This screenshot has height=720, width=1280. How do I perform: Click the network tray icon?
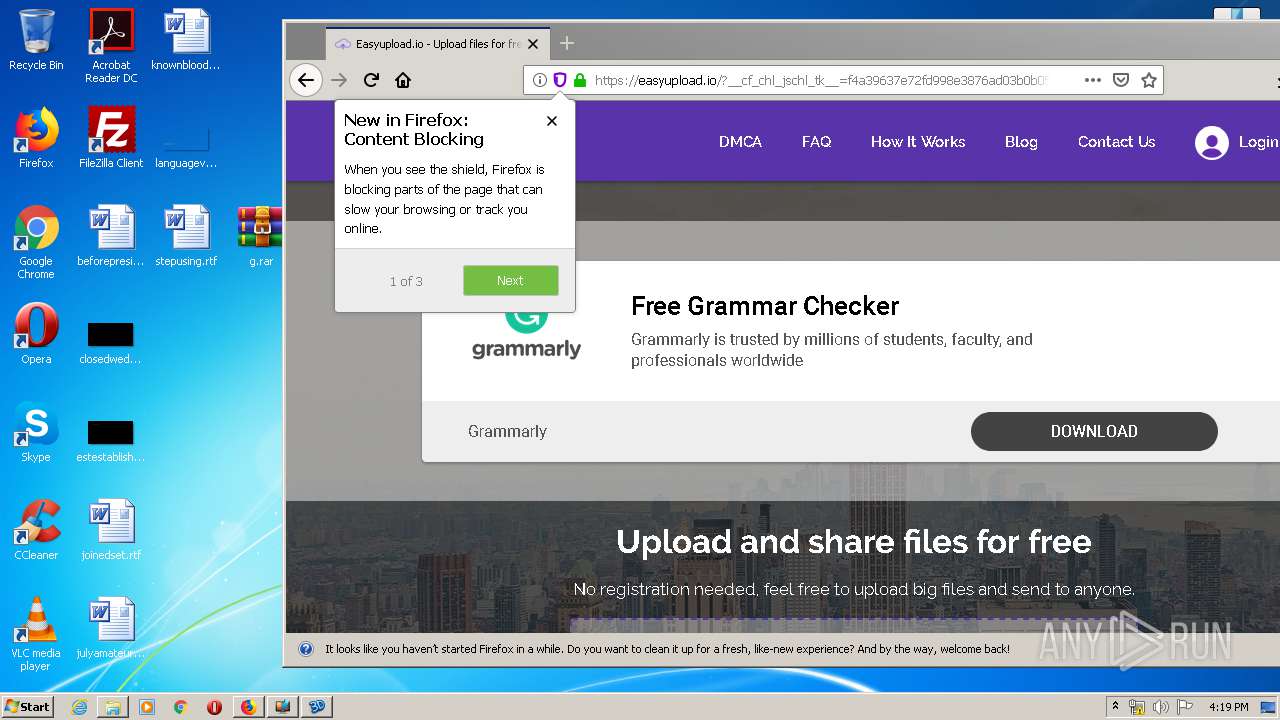point(1137,707)
